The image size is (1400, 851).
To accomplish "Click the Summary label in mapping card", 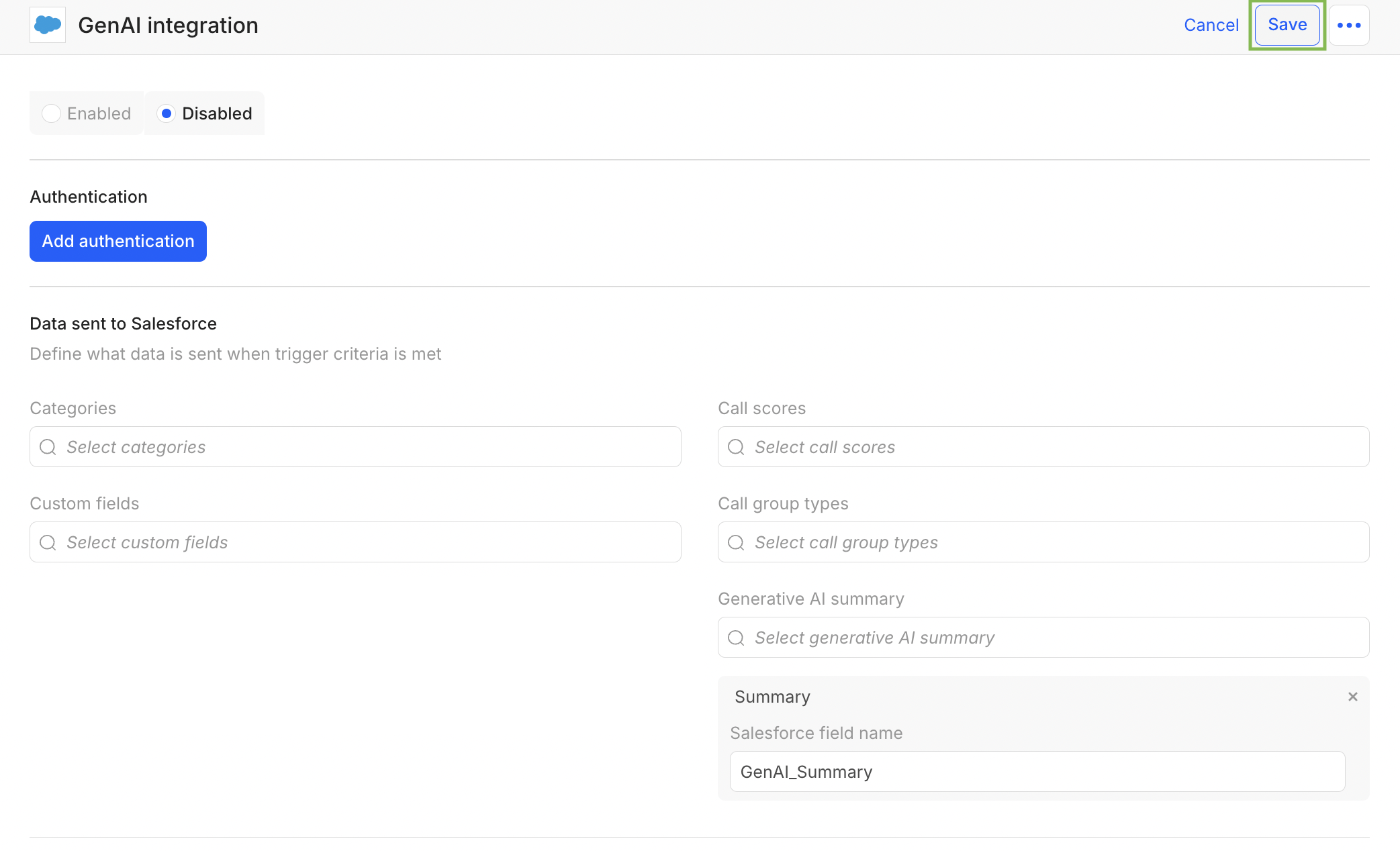I will [x=772, y=697].
